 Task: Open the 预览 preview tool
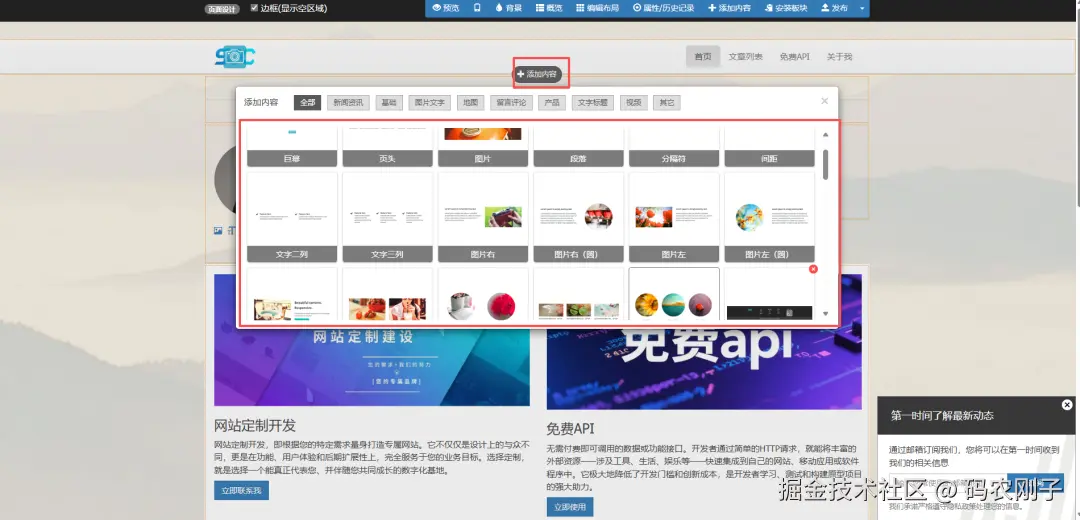(446, 8)
